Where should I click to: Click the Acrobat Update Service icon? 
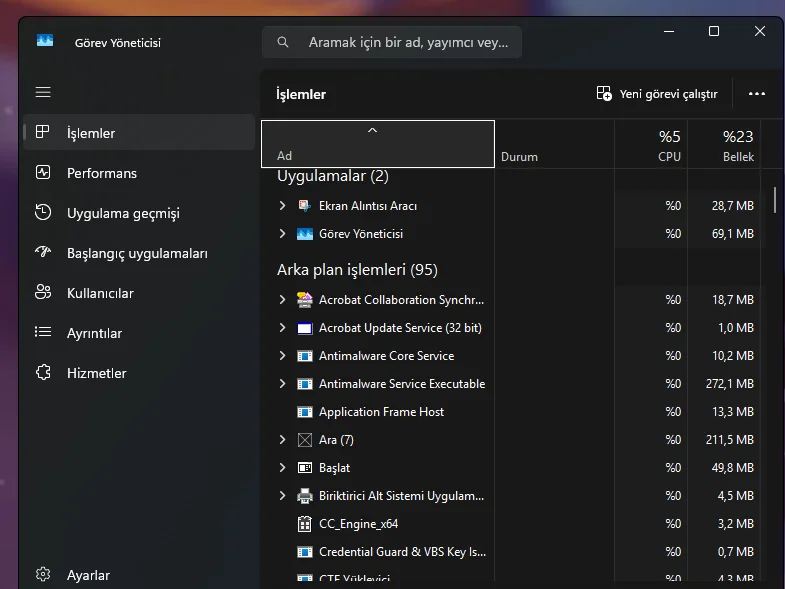coord(304,328)
